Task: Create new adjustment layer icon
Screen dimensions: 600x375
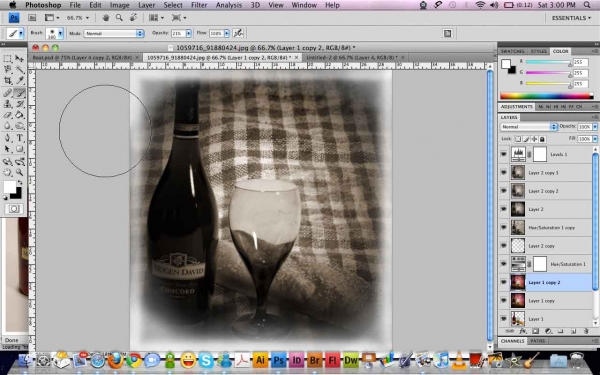Action: pyautogui.click(x=548, y=331)
